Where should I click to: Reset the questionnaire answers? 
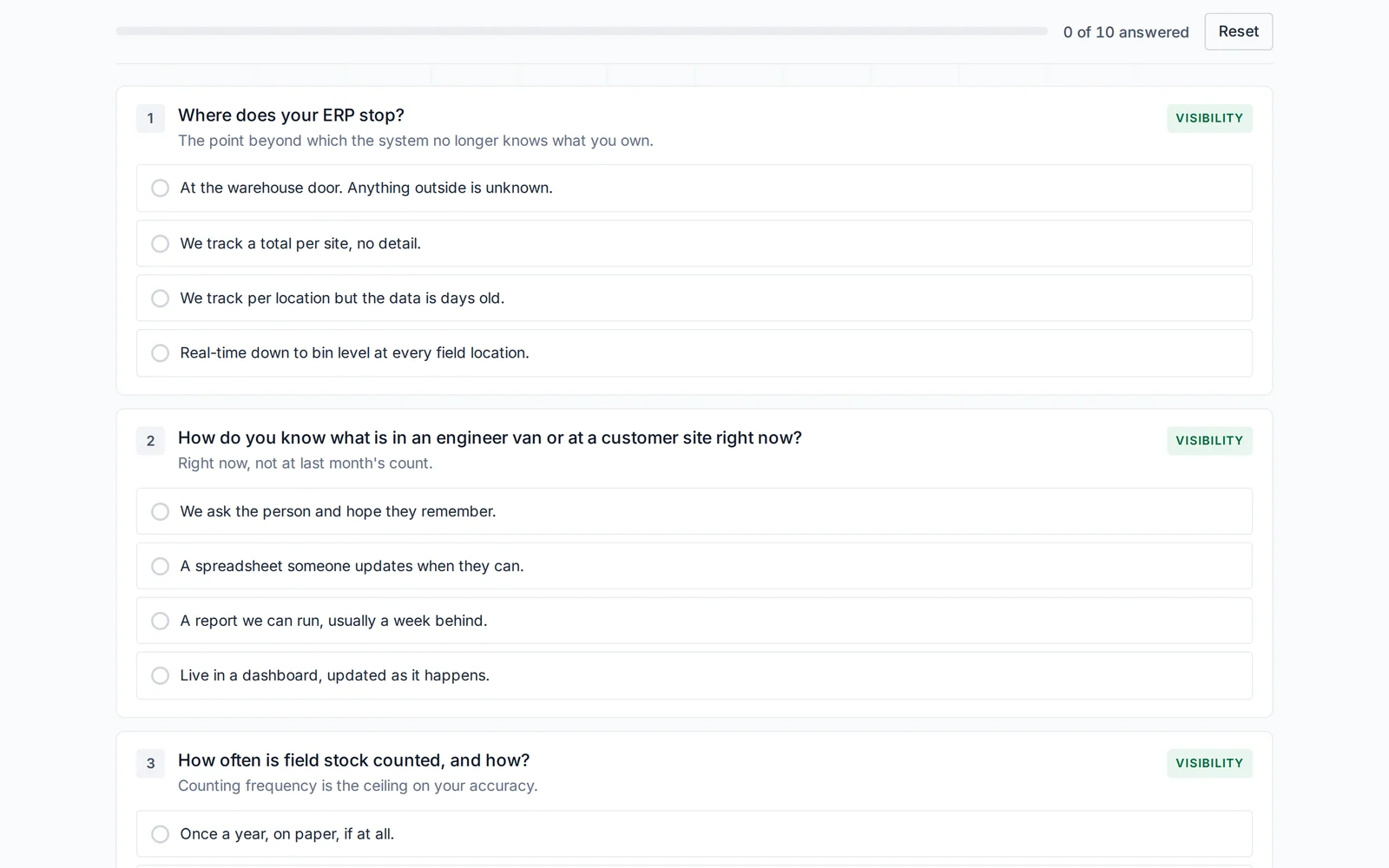point(1238,31)
